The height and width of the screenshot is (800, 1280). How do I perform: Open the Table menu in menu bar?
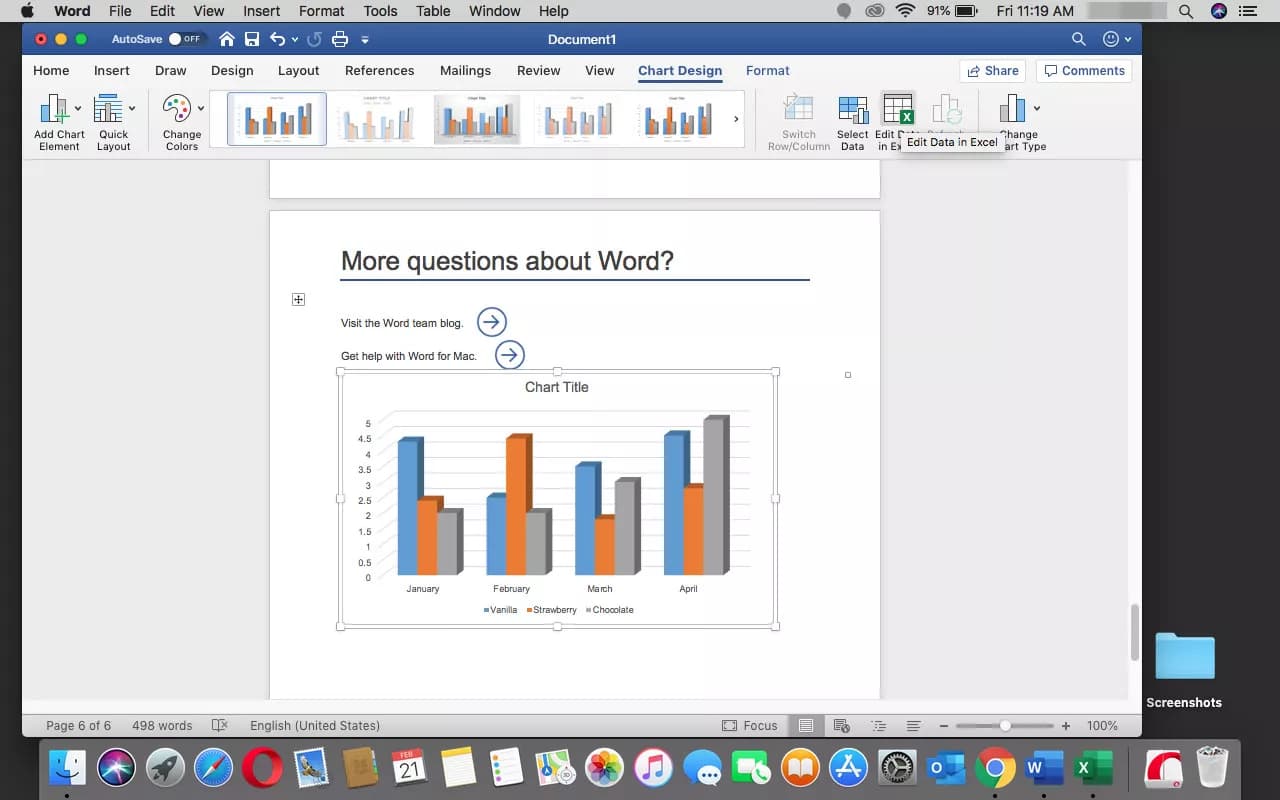pos(433,11)
